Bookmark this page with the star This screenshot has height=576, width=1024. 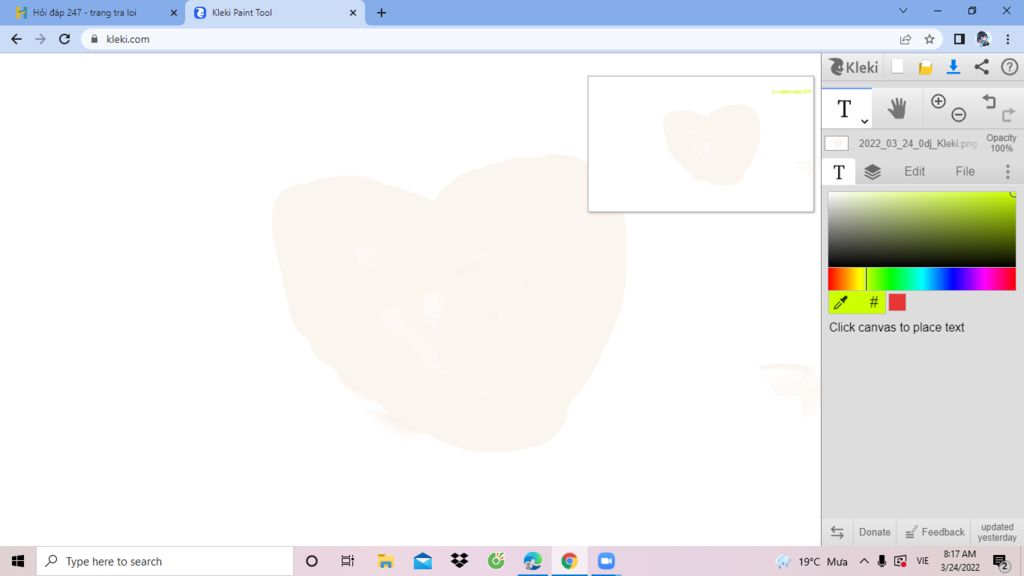(929, 39)
